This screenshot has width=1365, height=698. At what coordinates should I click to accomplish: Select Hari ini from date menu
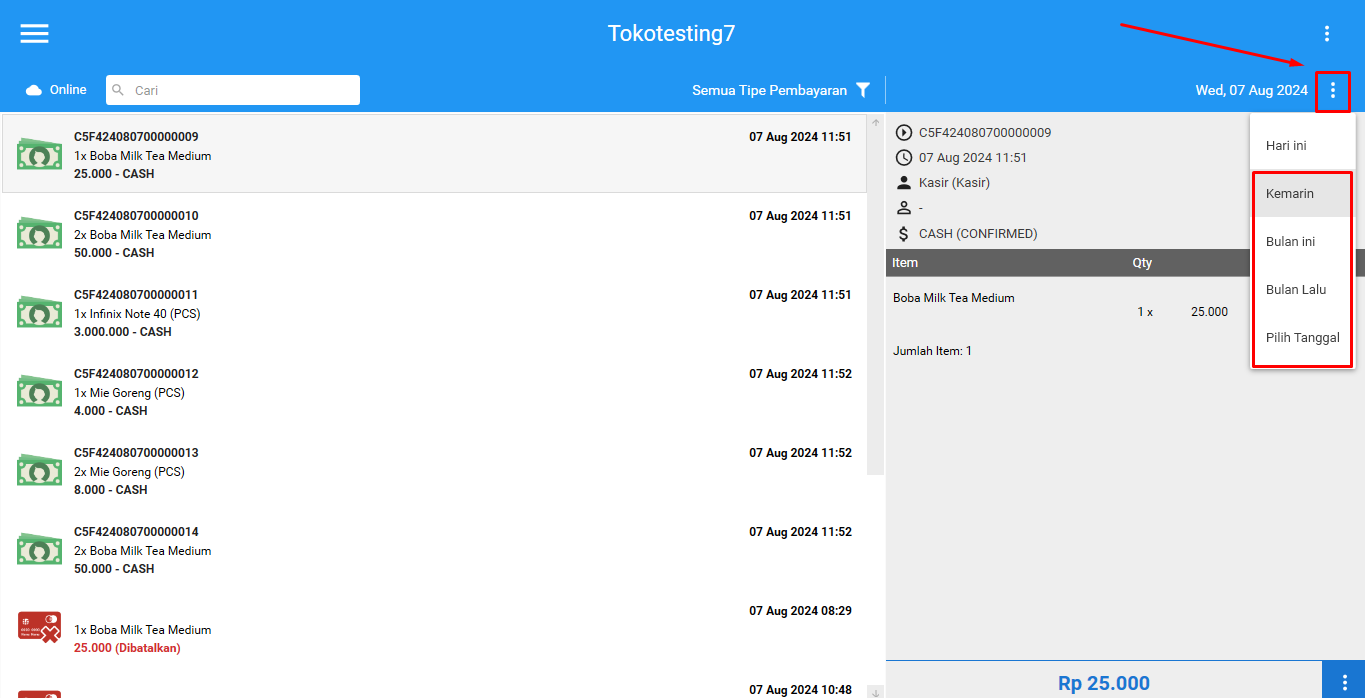pos(1303,146)
